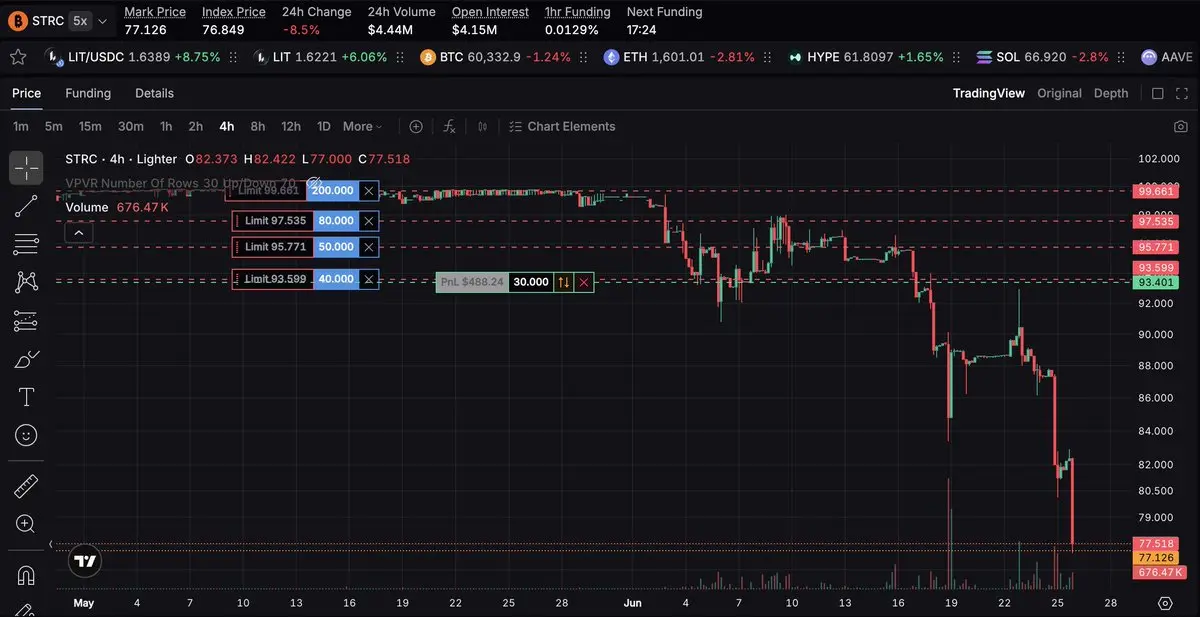Click the Open Interest label
Viewport: 1200px width, 617px height.
(490, 12)
